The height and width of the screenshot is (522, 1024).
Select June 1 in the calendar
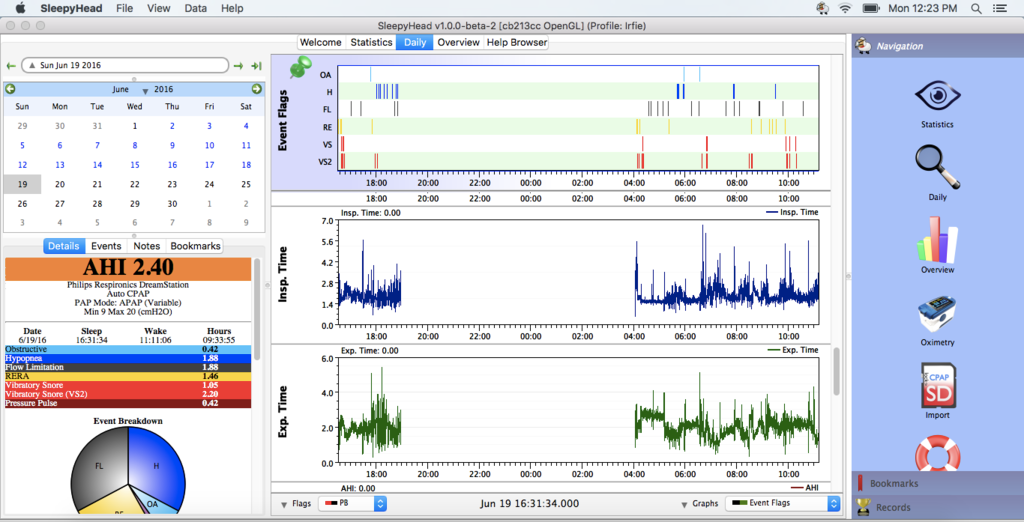click(x=135, y=126)
